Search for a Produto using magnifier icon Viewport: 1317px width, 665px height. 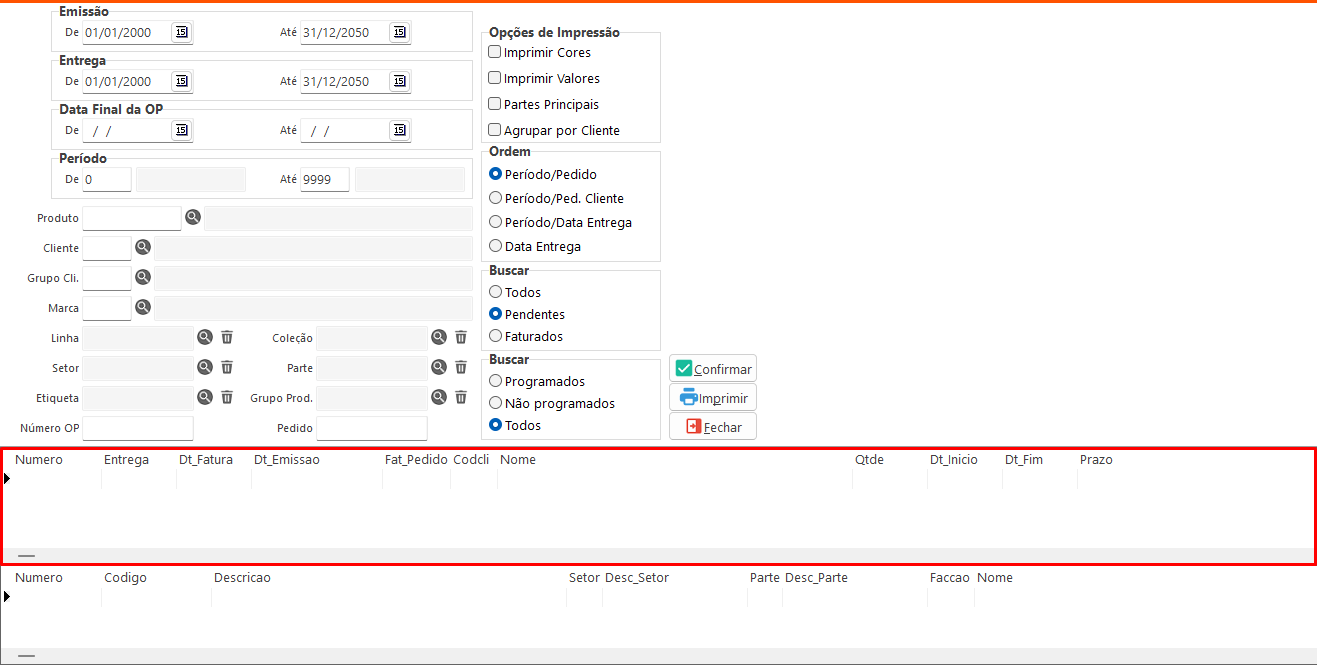tap(193, 217)
